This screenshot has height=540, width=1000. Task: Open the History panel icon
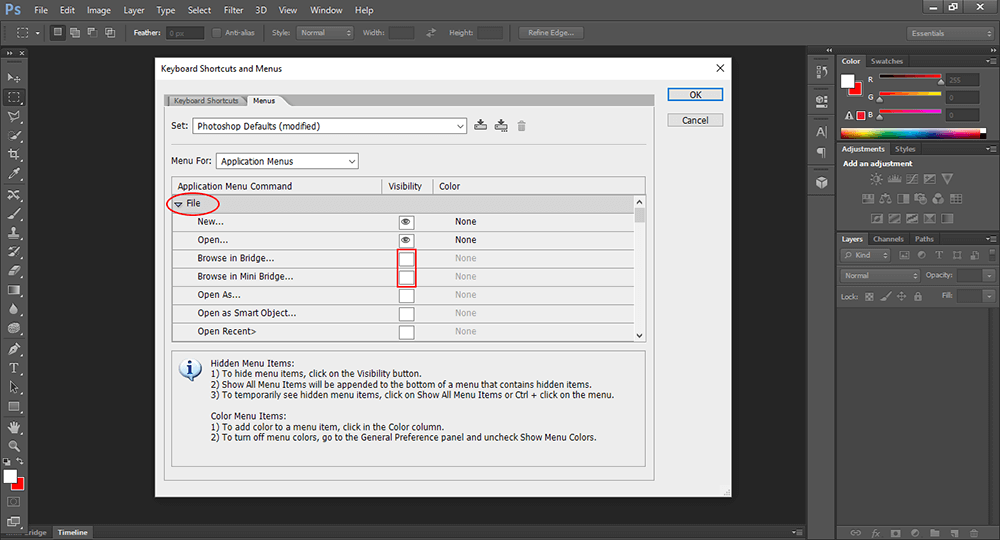tap(821, 72)
